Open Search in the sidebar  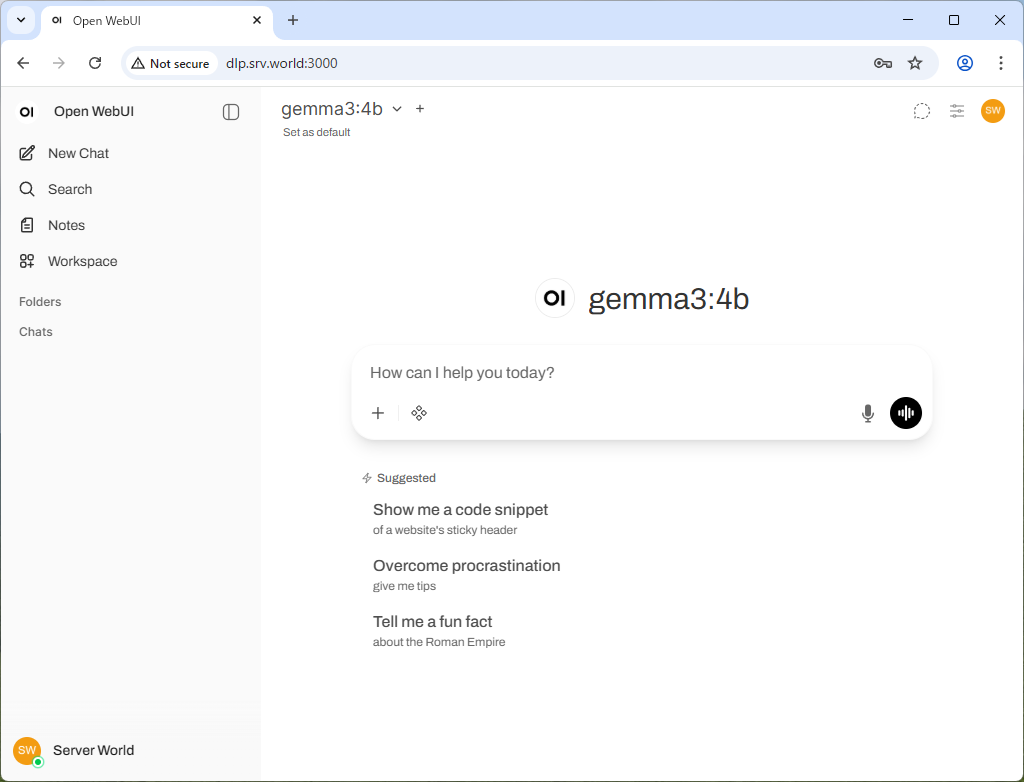pyautogui.click(x=70, y=189)
